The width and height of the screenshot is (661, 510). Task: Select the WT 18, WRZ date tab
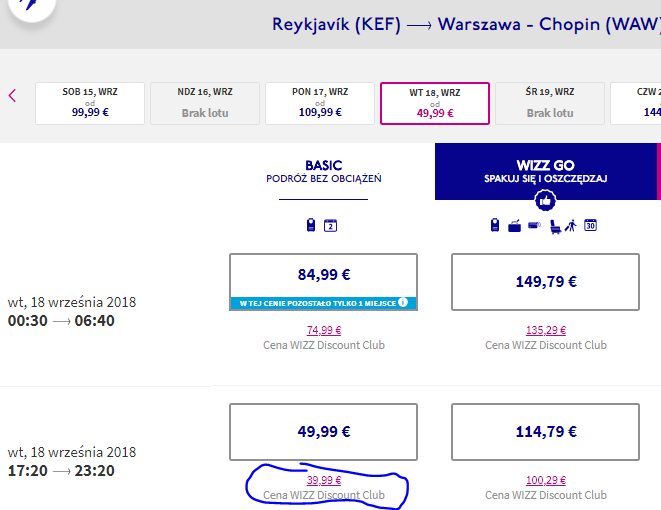(x=435, y=103)
